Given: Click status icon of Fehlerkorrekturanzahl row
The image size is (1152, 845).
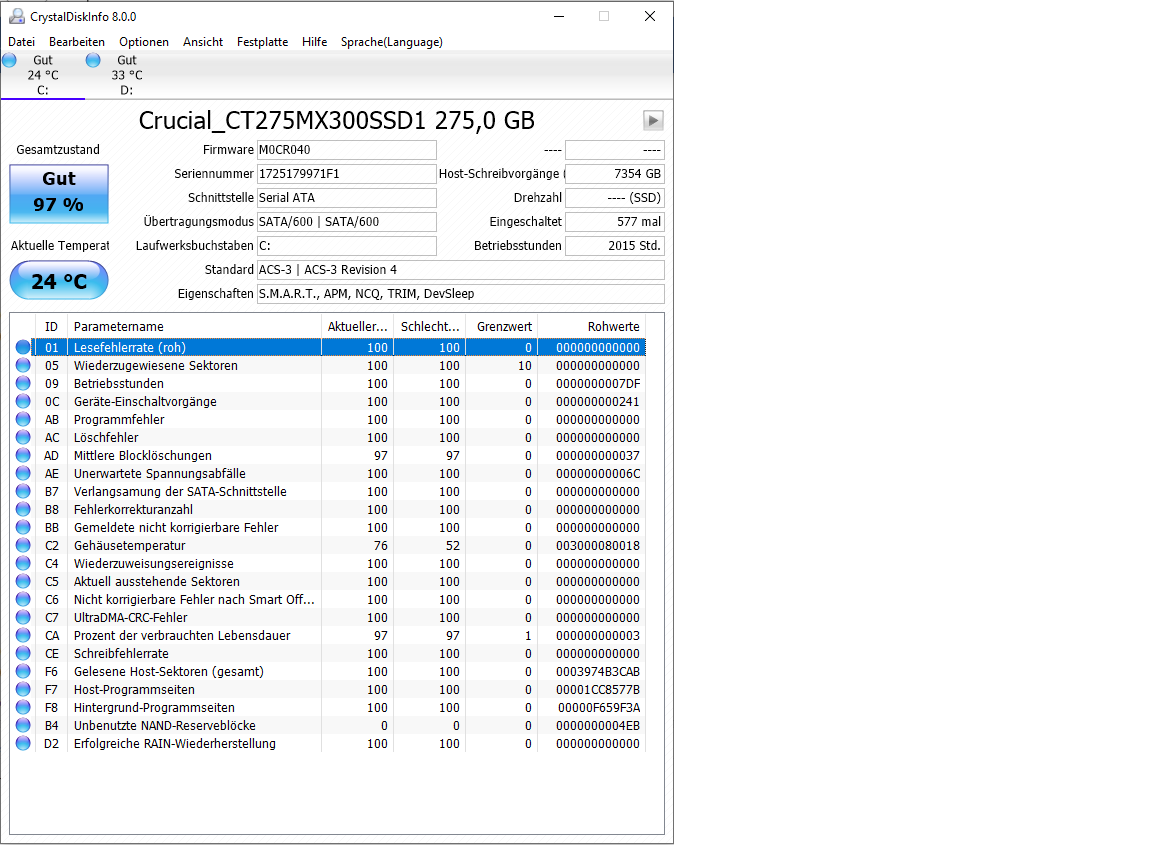Looking at the screenshot, I should click(x=23, y=509).
